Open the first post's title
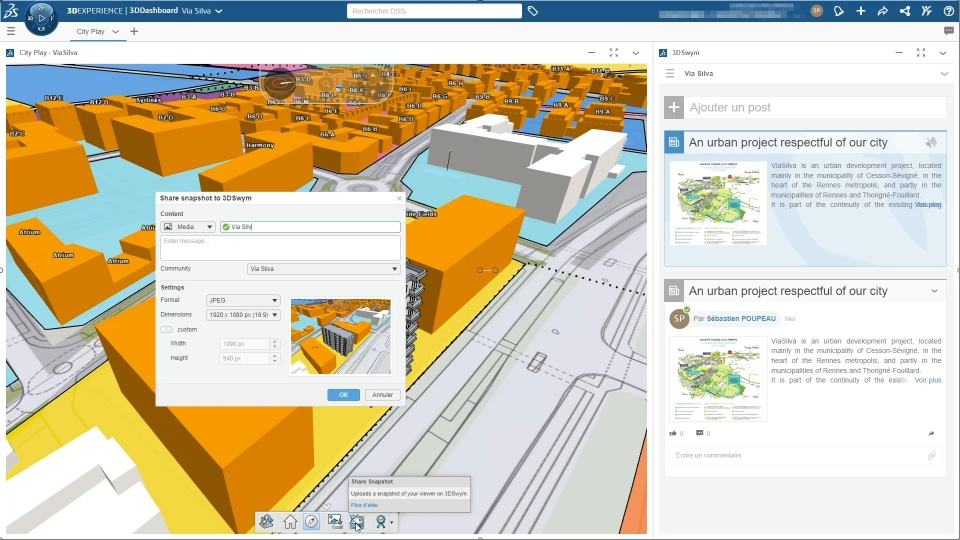 (x=788, y=143)
